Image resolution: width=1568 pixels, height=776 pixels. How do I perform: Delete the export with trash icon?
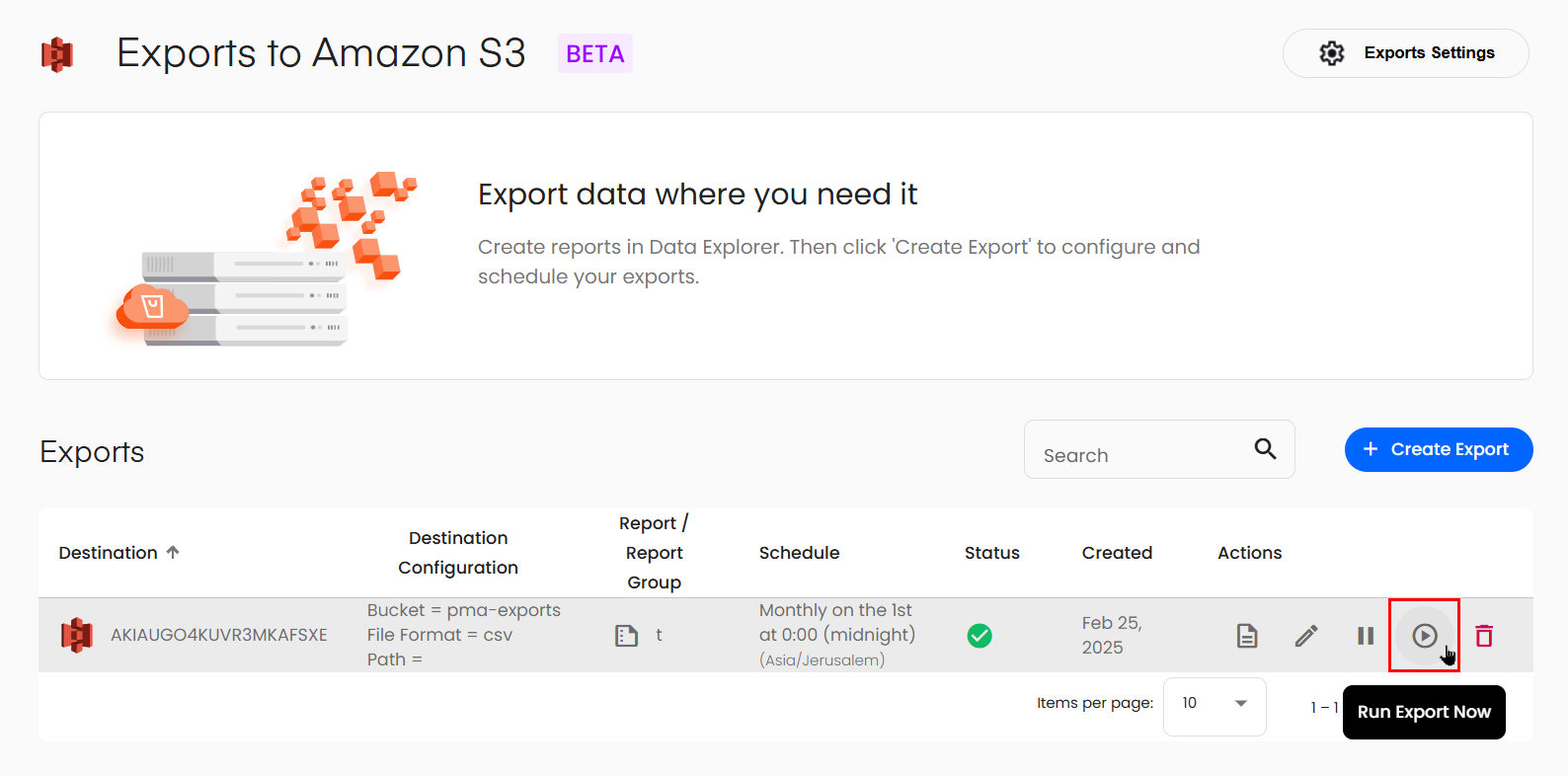(x=1483, y=636)
